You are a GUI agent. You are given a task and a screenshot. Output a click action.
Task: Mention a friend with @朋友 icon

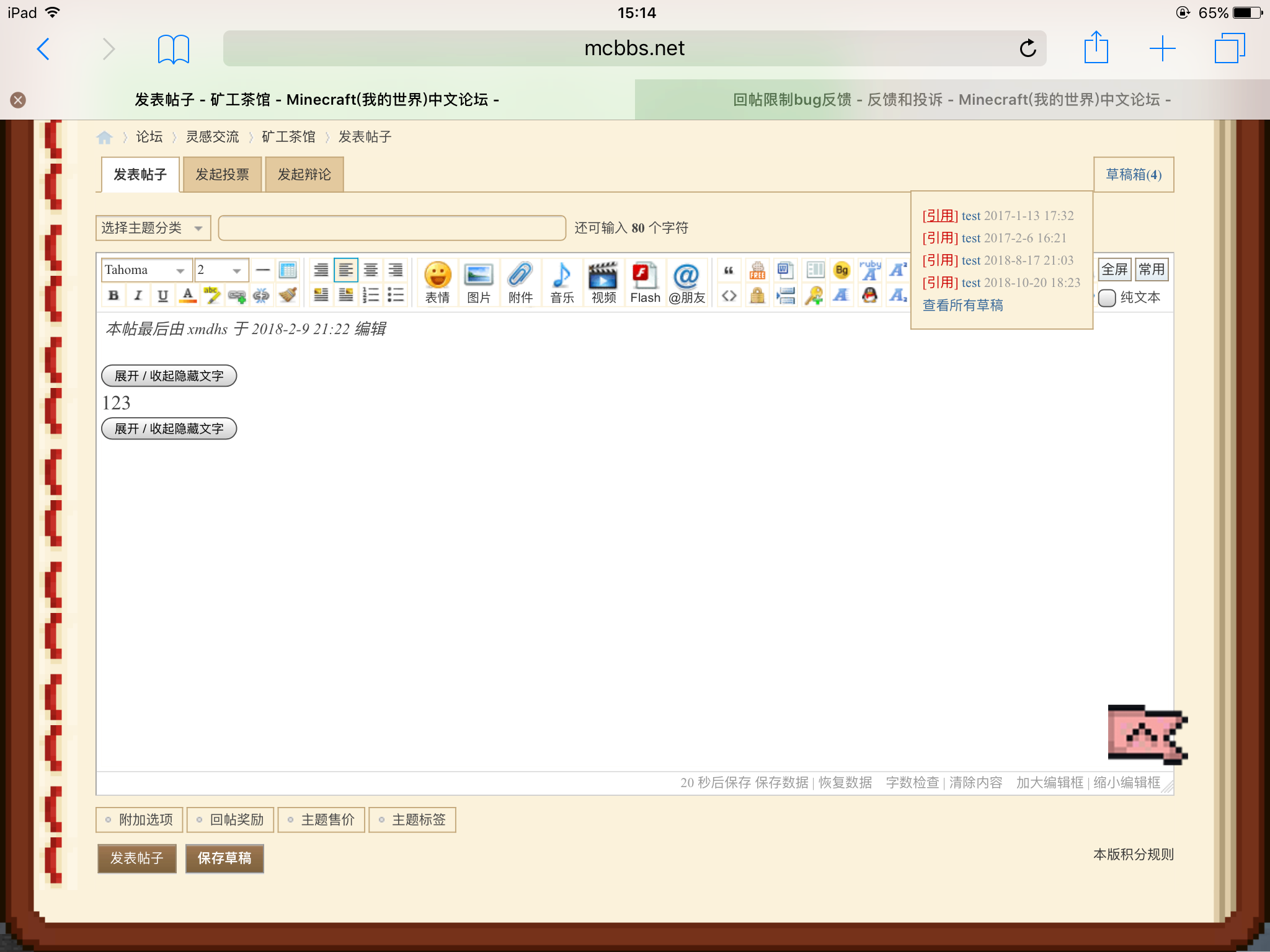point(686,282)
